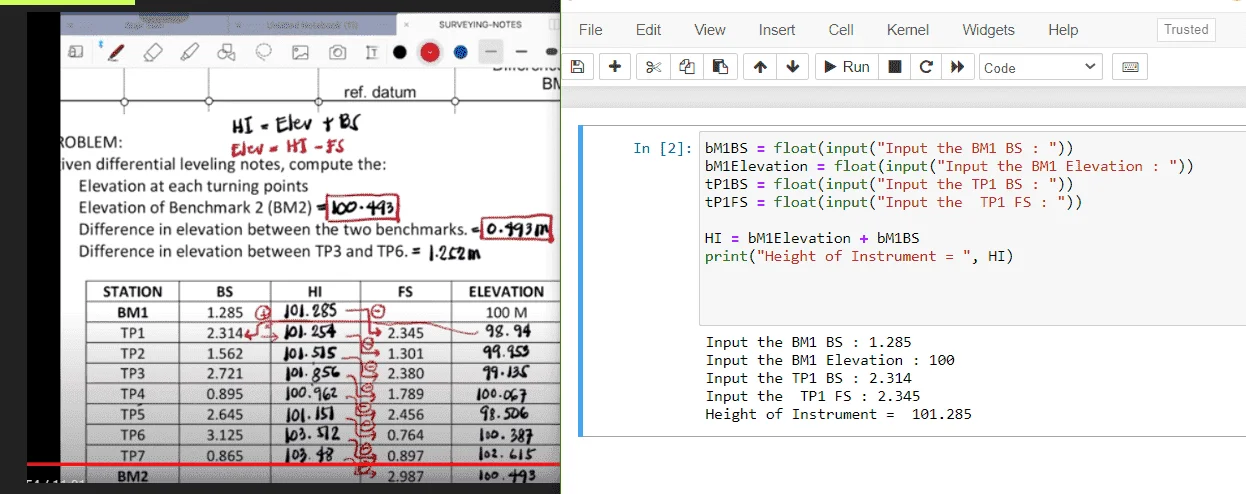Open the Insert menu in Jupyter
The width and height of the screenshot is (1246, 494).
tap(777, 30)
